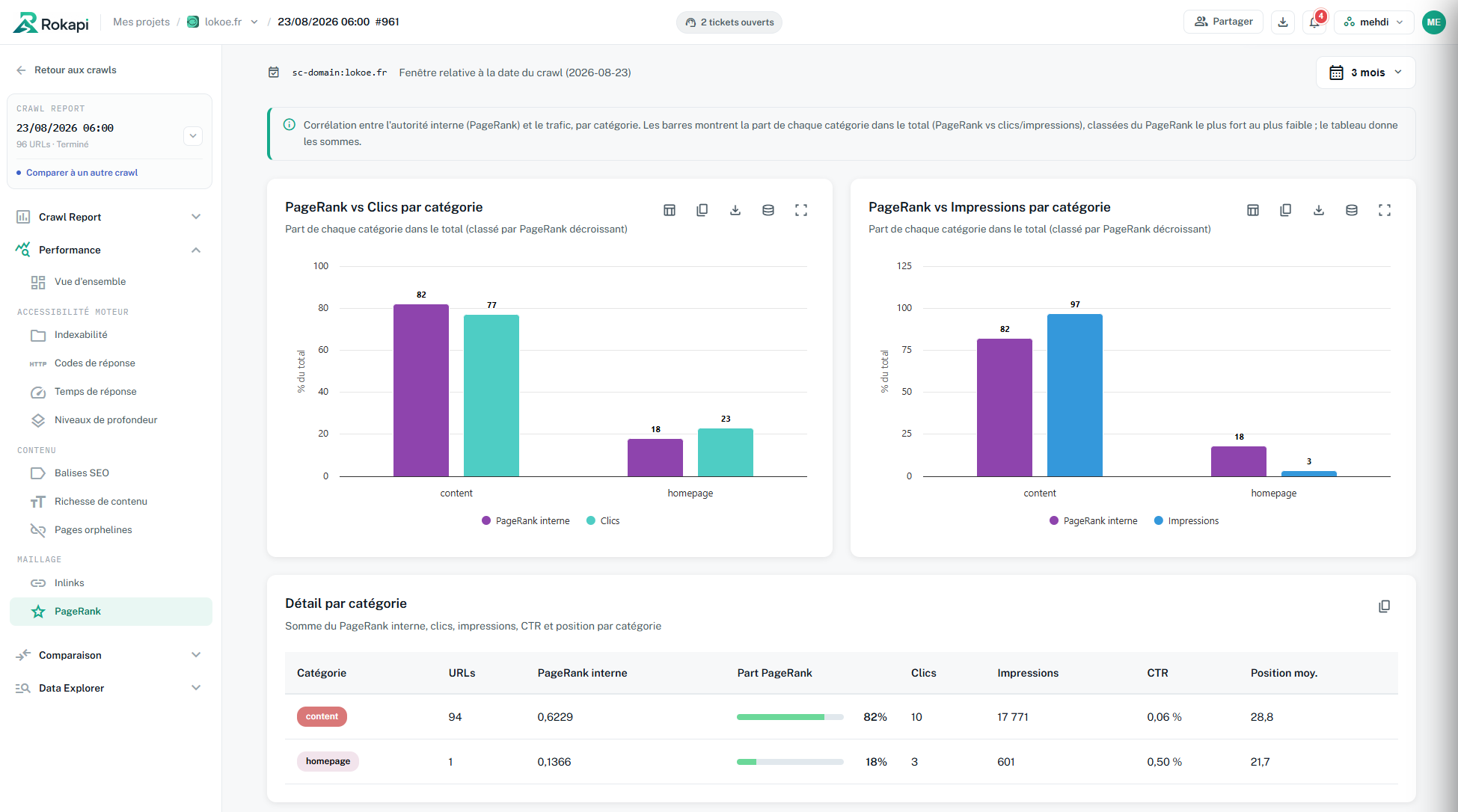Copy the Détail par catégorie table
This screenshot has width=1458, height=812.
point(1385,606)
